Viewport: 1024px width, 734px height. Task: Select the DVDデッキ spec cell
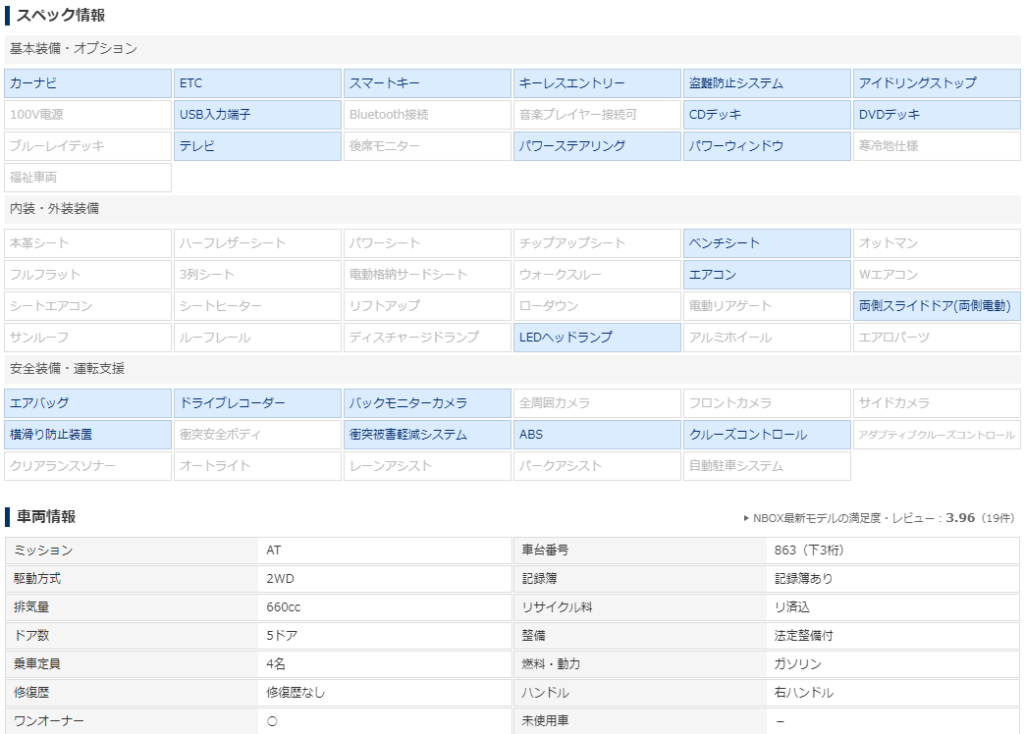936,115
